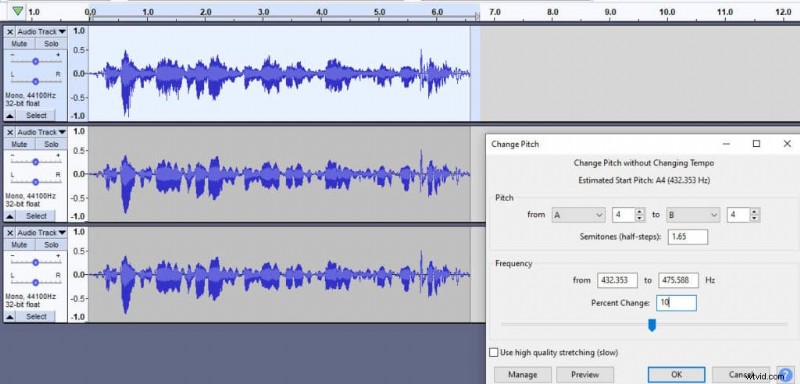Click the Semitones (half-steps) field

point(688,237)
